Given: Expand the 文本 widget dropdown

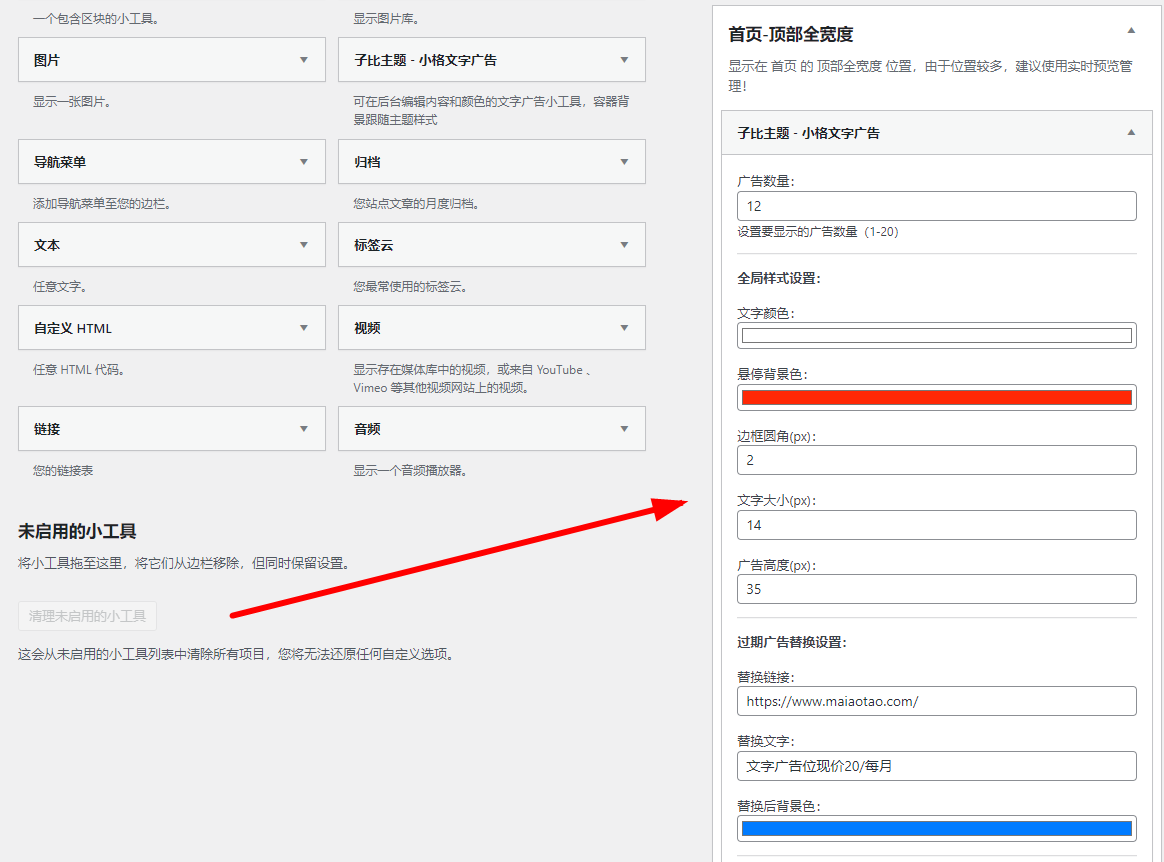Looking at the screenshot, I should tap(304, 244).
